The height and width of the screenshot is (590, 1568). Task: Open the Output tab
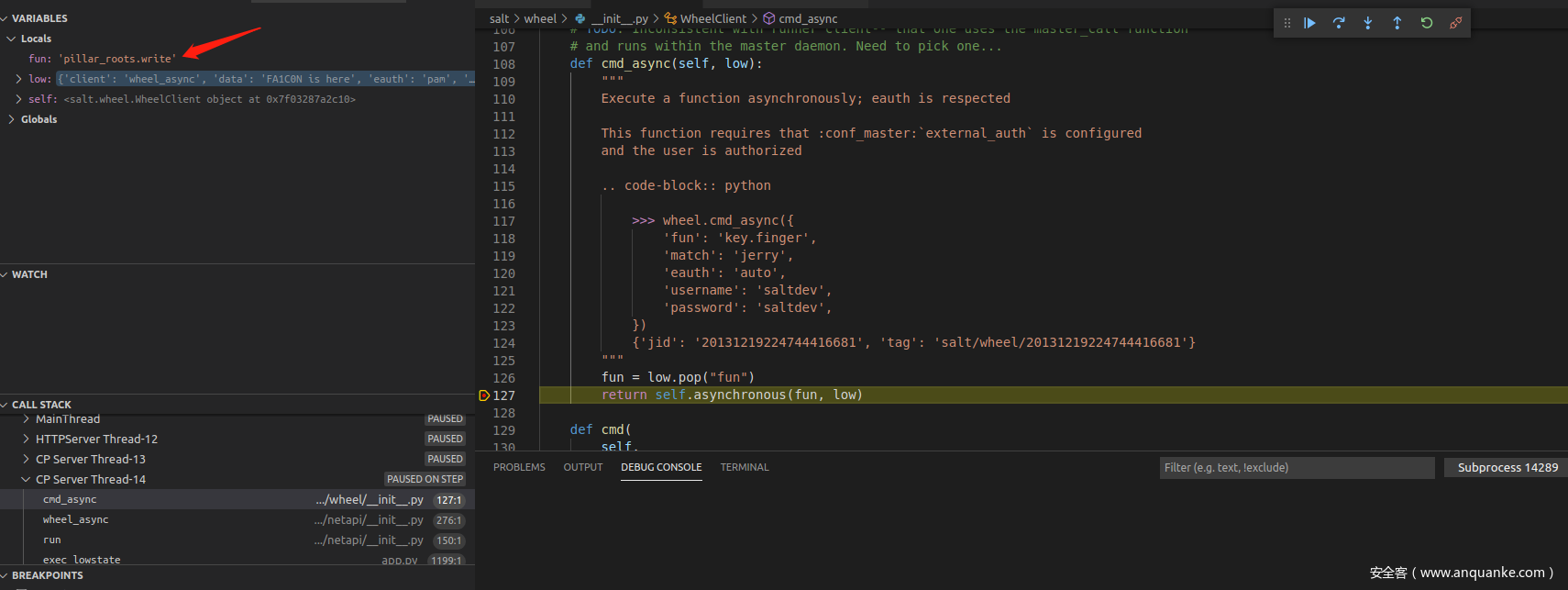pos(582,467)
